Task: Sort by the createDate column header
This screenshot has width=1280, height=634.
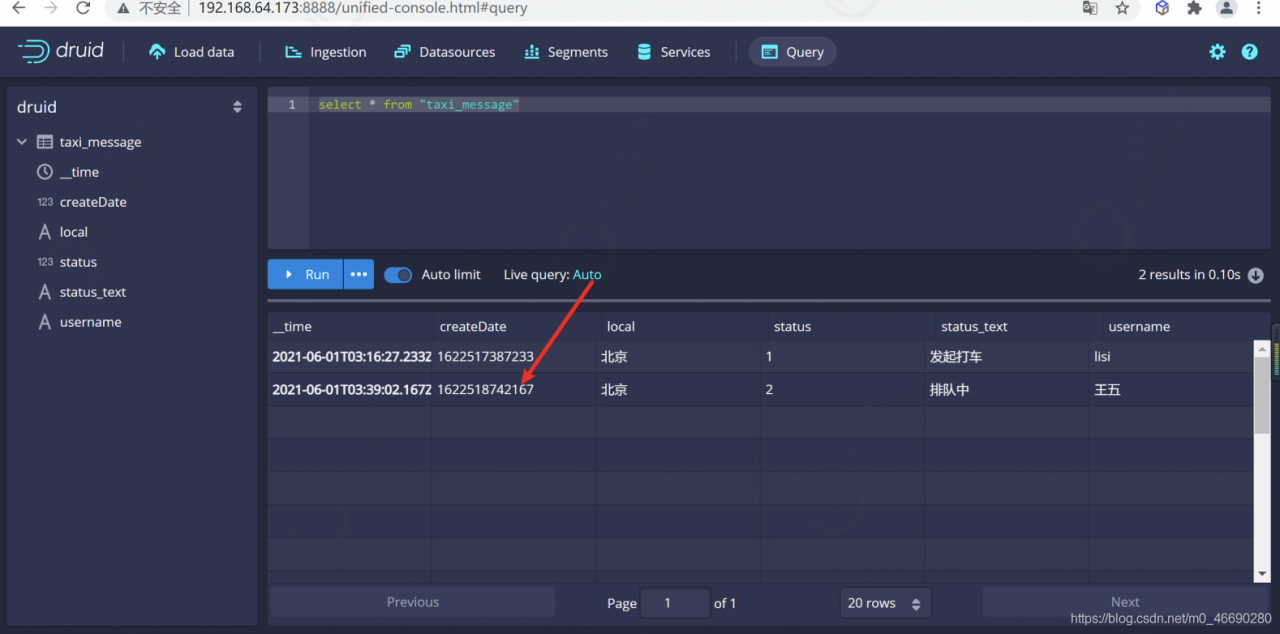Action: [515, 326]
